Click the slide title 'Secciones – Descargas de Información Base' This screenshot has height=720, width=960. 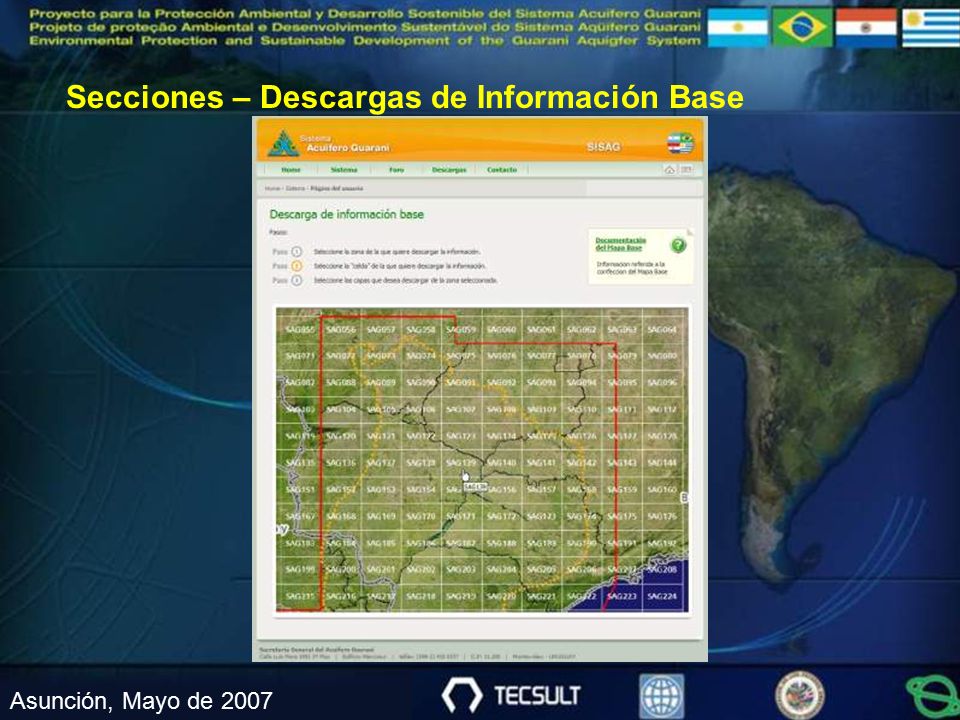coord(405,97)
